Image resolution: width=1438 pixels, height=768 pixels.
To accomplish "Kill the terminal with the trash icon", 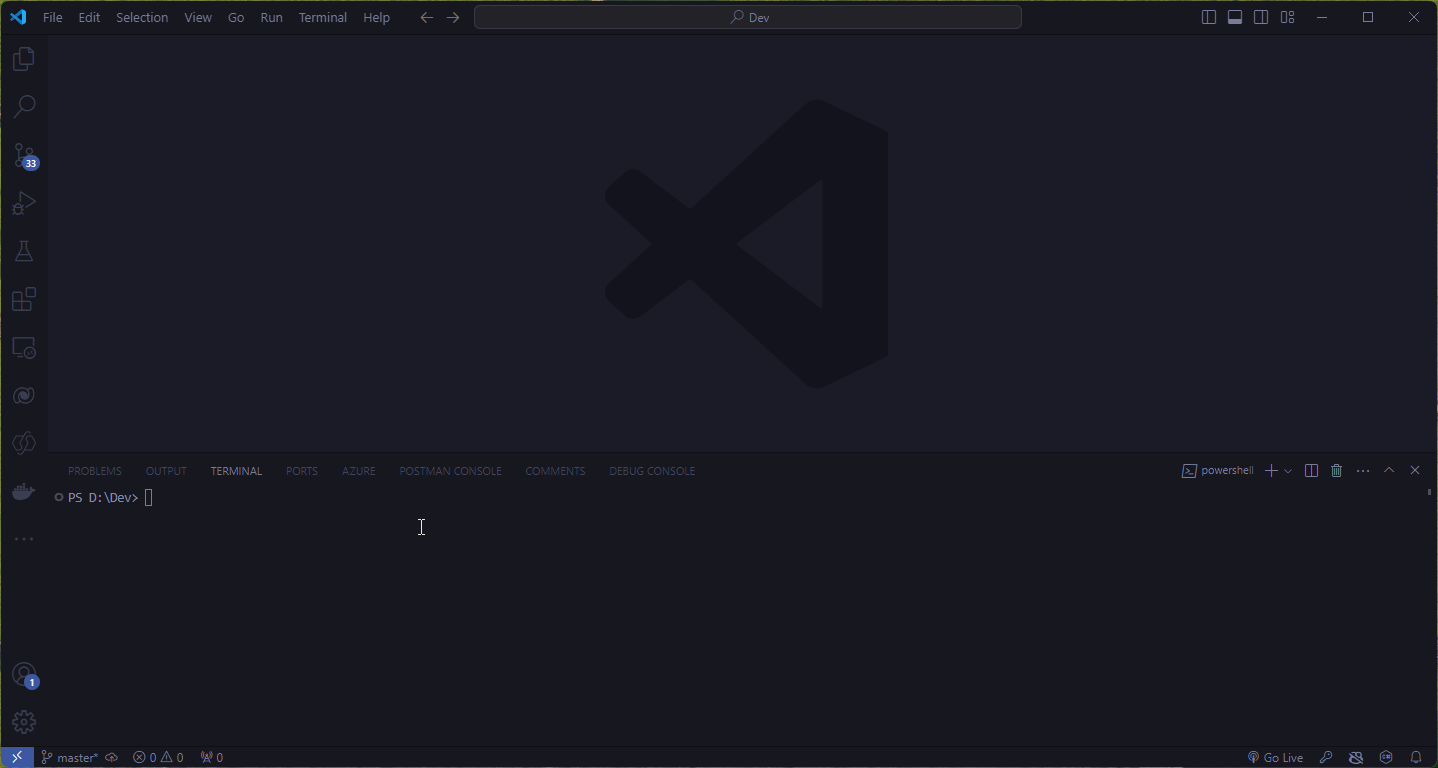I will point(1337,470).
